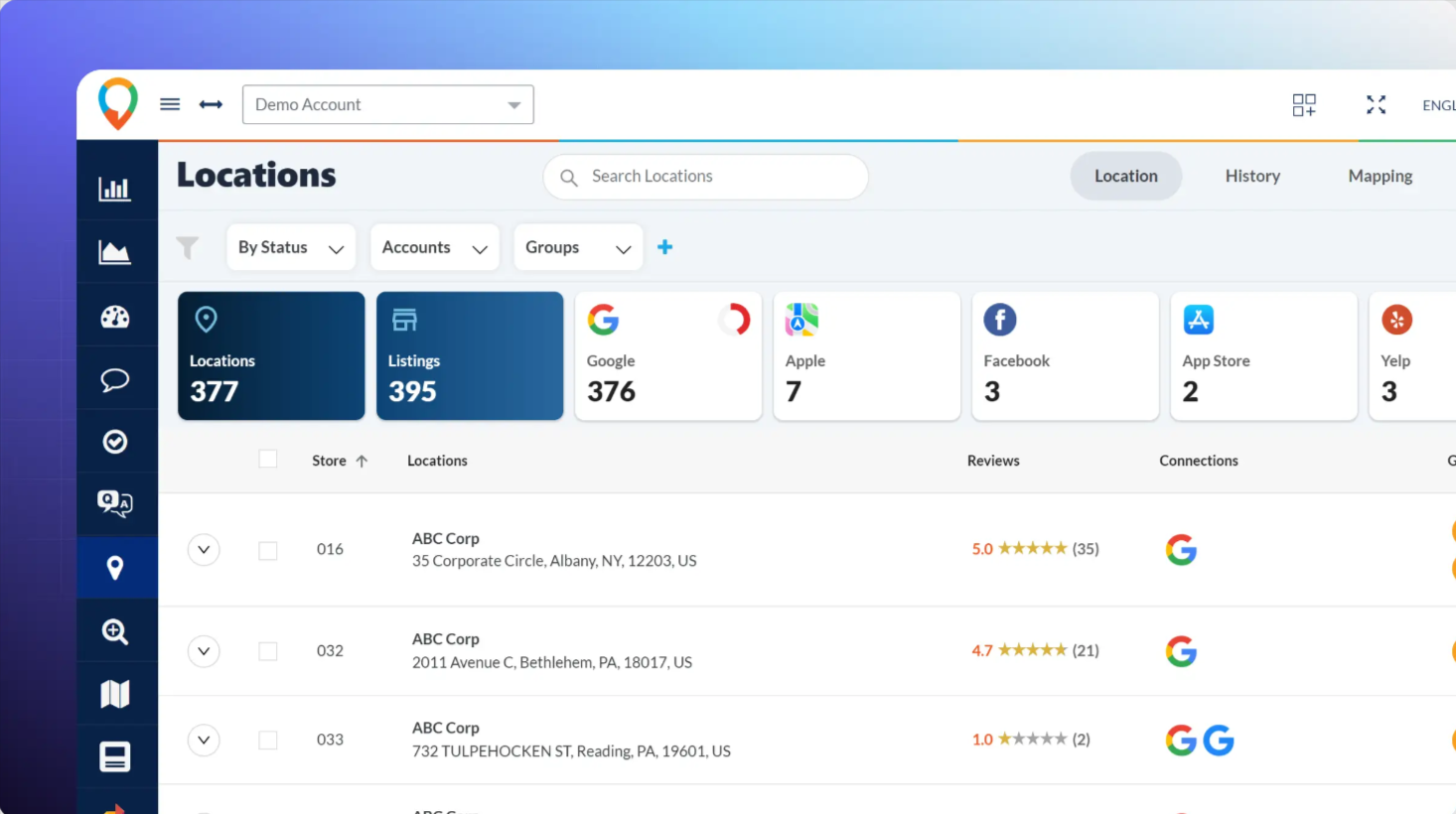Open the Q&A sidebar icon
Viewport: 1456px width, 814px height.
(115, 504)
